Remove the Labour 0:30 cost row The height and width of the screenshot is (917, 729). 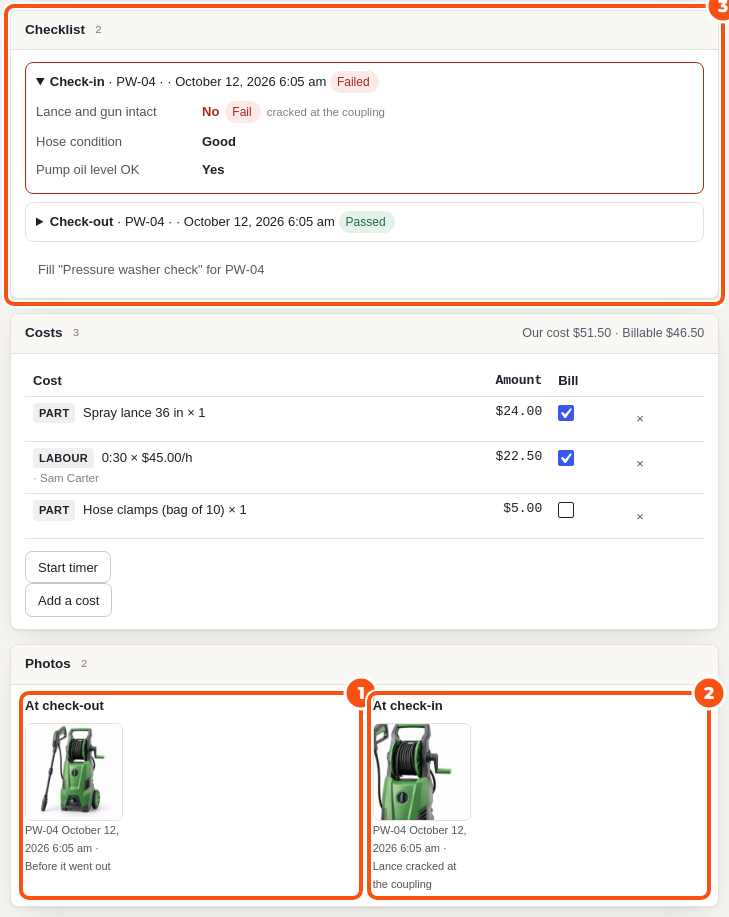(x=640, y=464)
